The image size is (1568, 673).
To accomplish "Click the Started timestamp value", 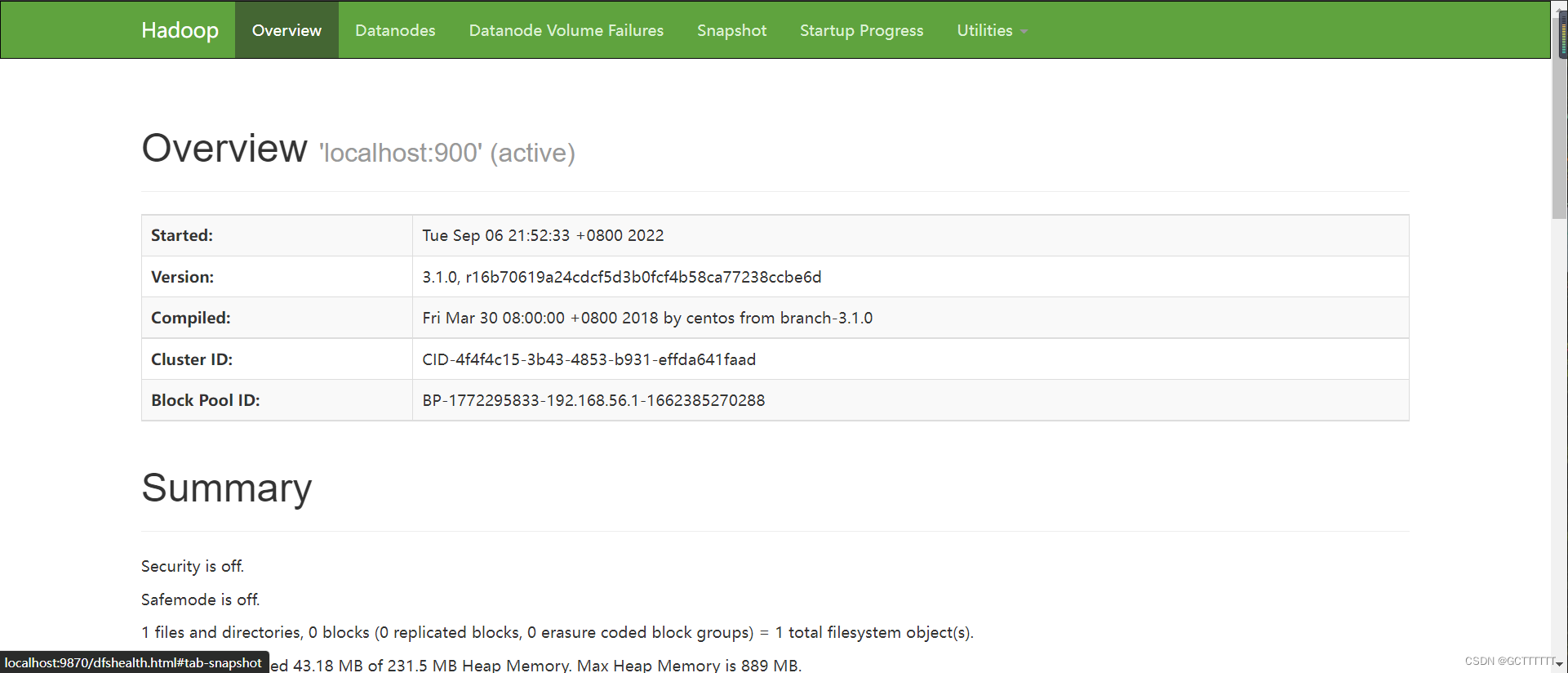I will coord(543,235).
